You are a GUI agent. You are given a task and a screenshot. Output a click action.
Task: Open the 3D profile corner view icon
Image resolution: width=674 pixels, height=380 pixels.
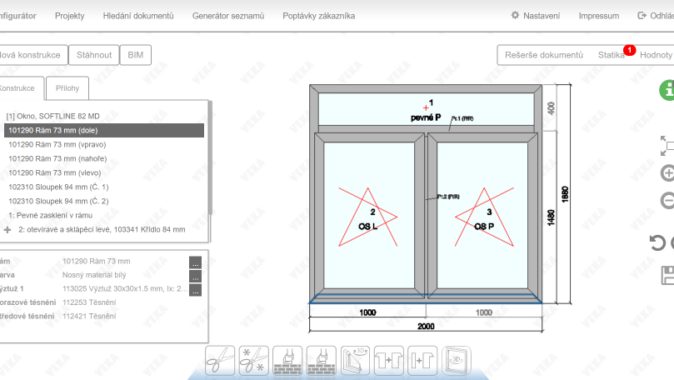(355, 360)
